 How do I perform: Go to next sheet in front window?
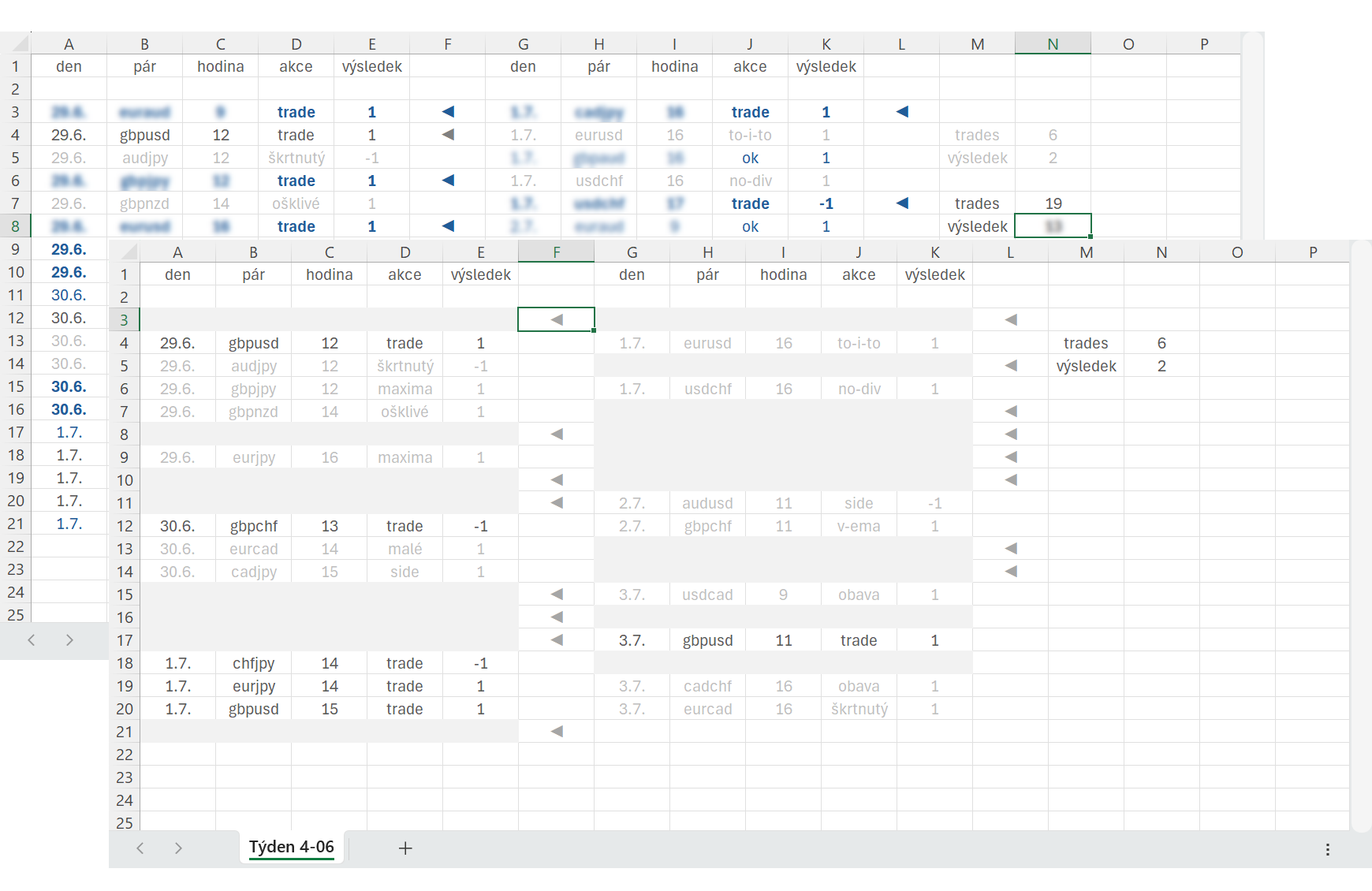tap(178, 848)
